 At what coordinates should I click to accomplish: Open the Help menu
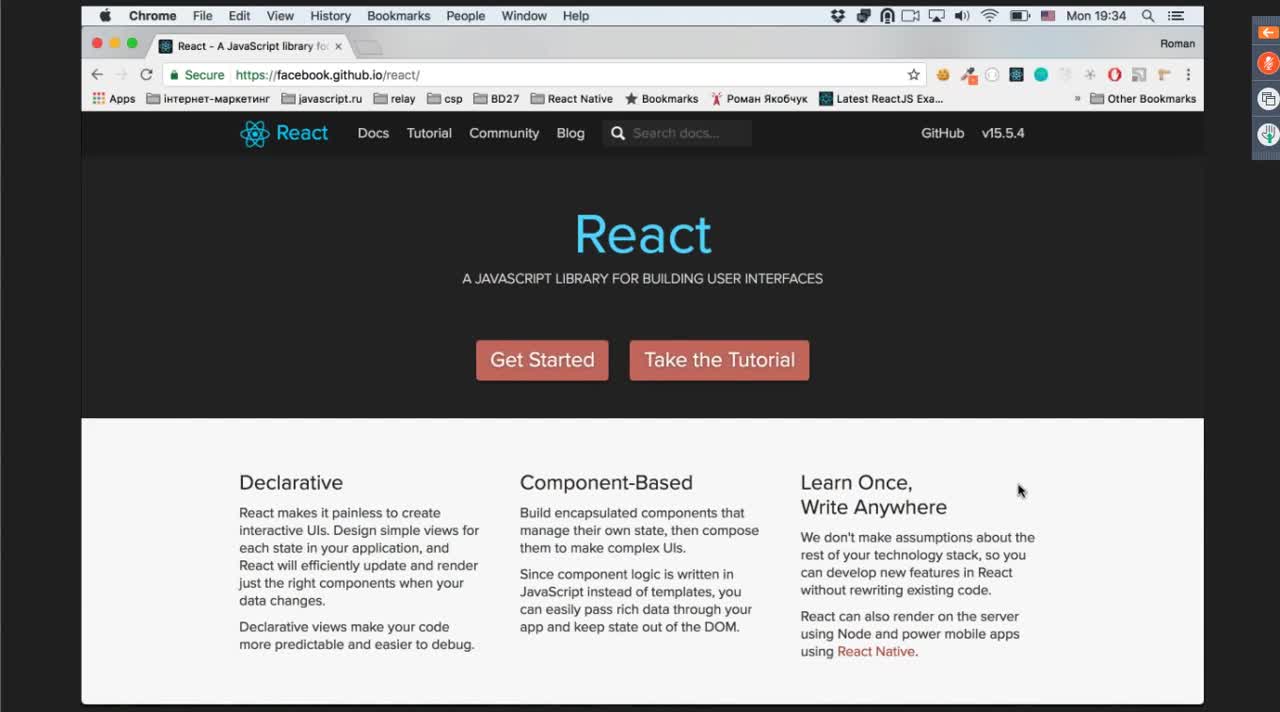(x=576, y=16)
